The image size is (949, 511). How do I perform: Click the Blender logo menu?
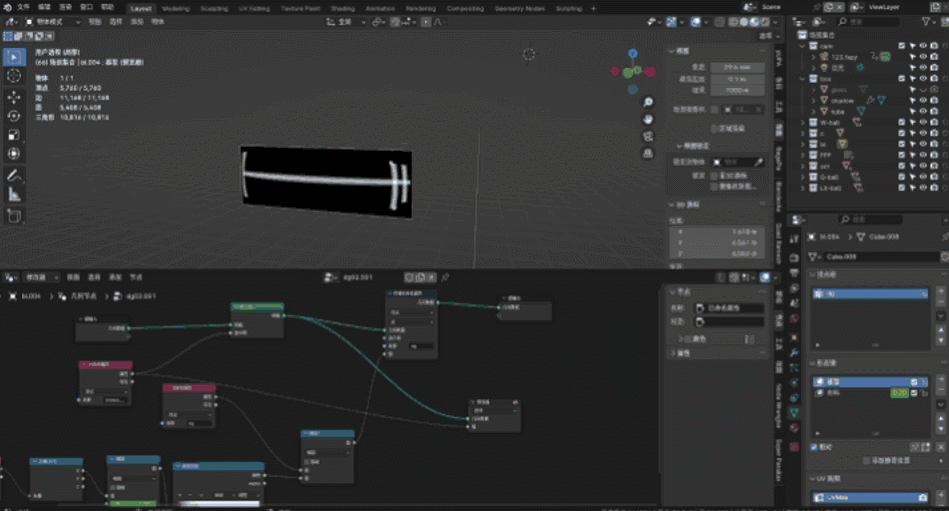tap(7, 7)
